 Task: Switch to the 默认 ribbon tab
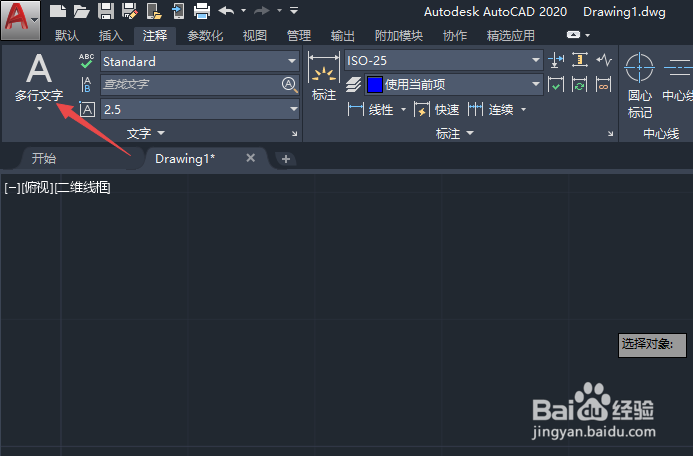click(x=67, y=35)
